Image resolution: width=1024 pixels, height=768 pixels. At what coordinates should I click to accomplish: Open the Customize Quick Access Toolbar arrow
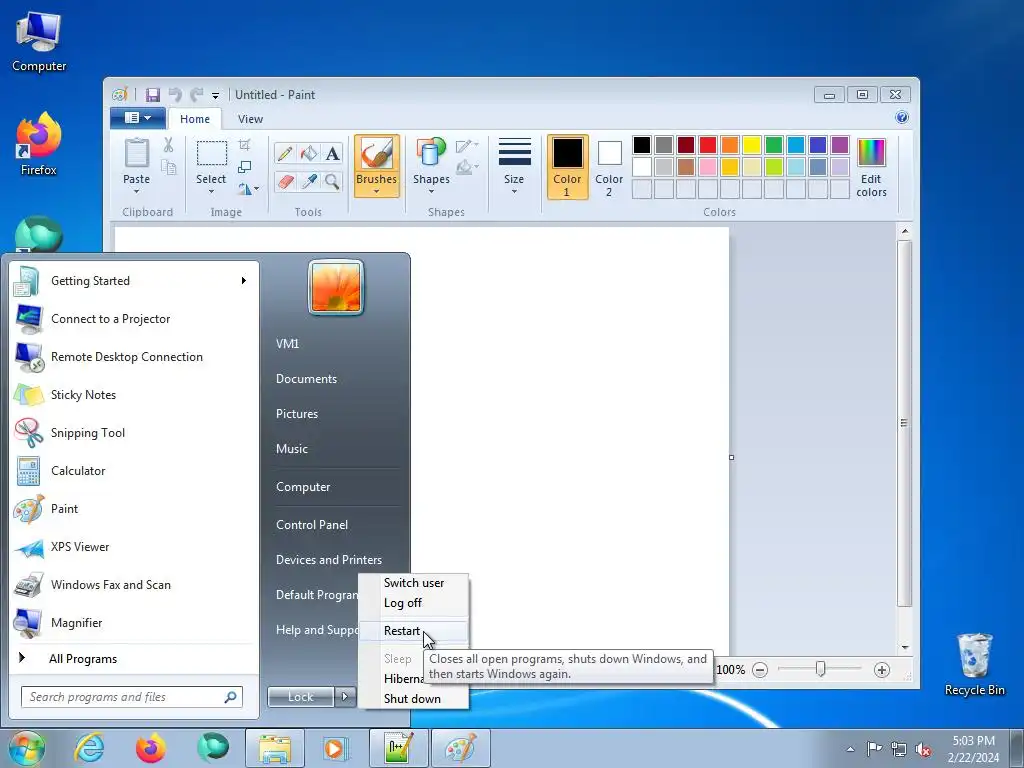(216, 96)
